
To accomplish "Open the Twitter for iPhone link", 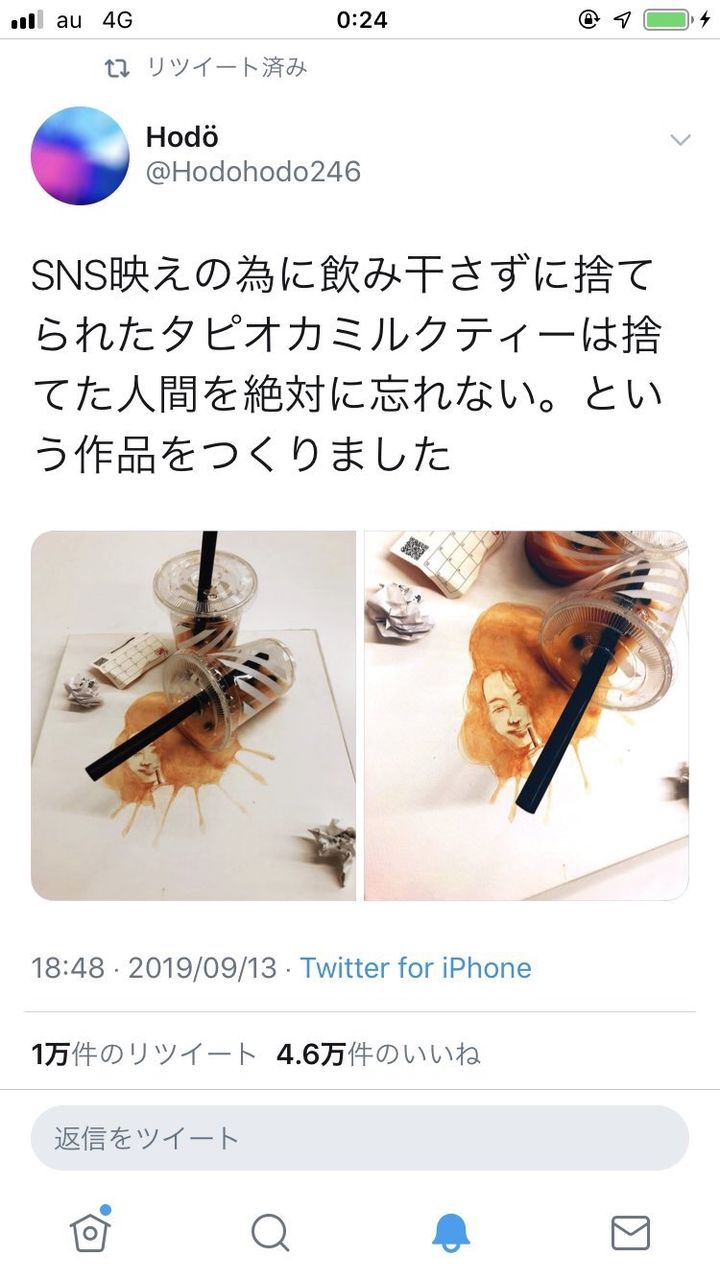I will point(416,968).
